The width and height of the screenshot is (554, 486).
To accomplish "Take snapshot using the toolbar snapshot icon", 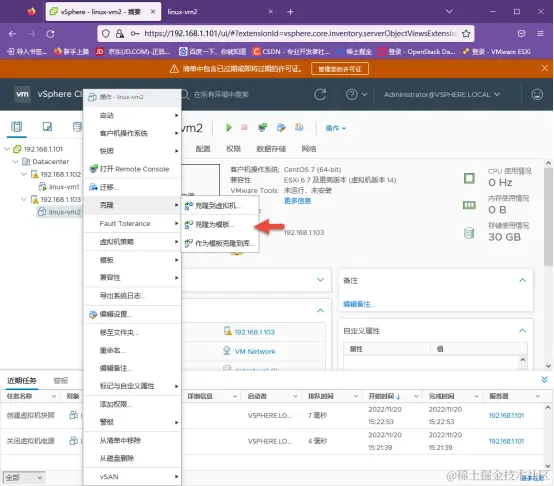I will click(x=299, y=127).
